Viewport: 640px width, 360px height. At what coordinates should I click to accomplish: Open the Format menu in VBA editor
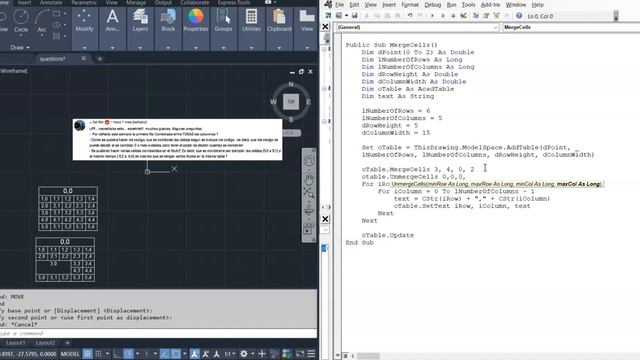click(410, 5)
